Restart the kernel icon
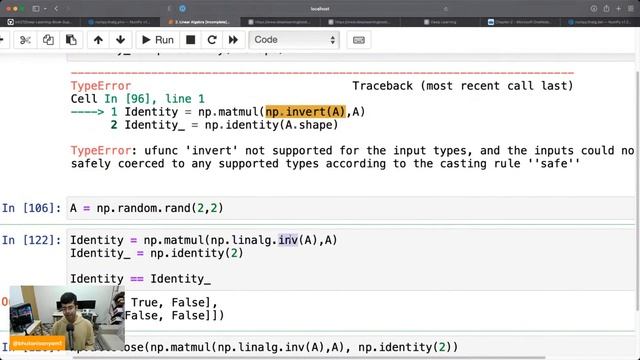 pos(212,40)
